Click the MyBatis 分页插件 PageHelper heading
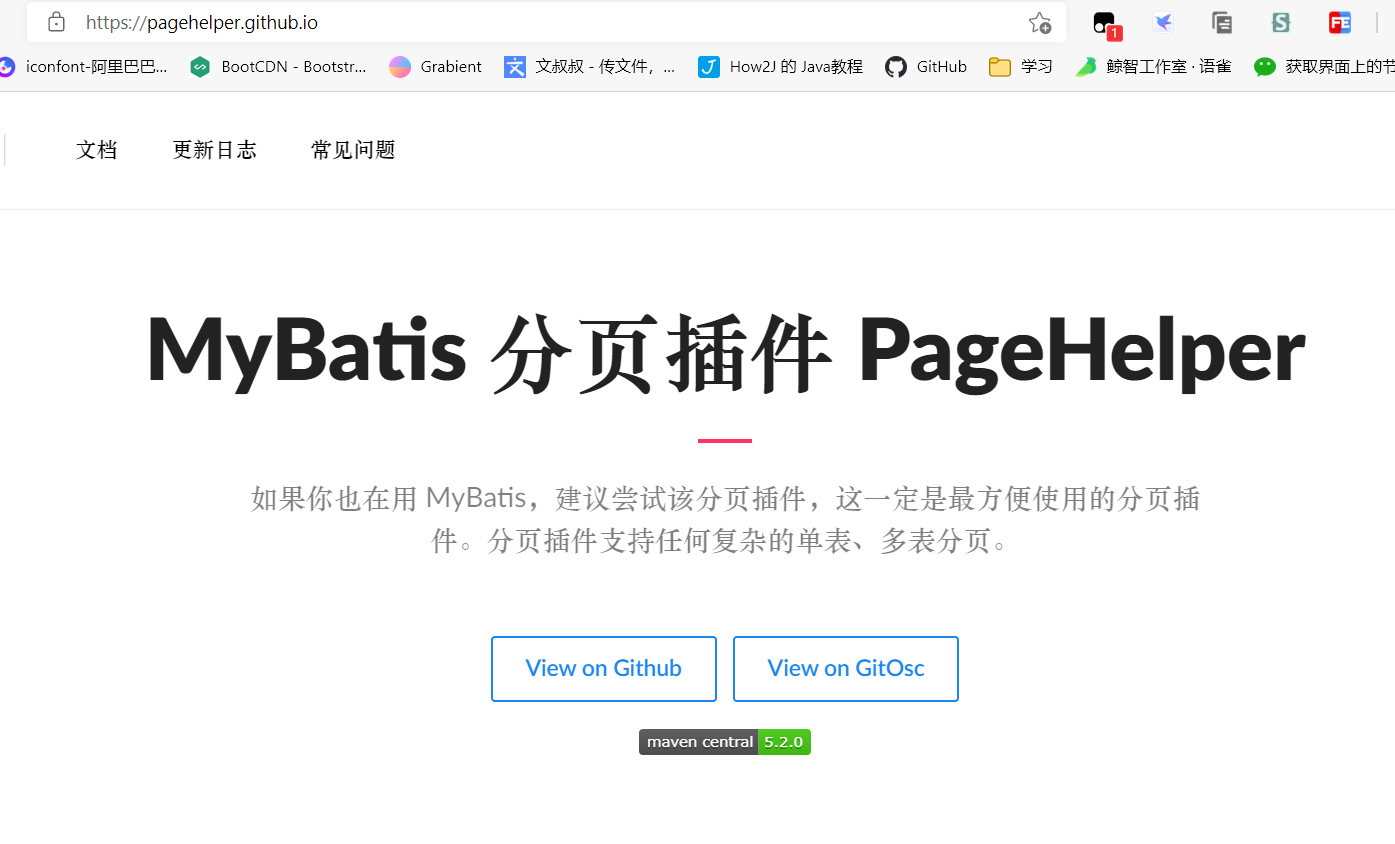The image size is (1395, 844). click(x=725, y=352)
